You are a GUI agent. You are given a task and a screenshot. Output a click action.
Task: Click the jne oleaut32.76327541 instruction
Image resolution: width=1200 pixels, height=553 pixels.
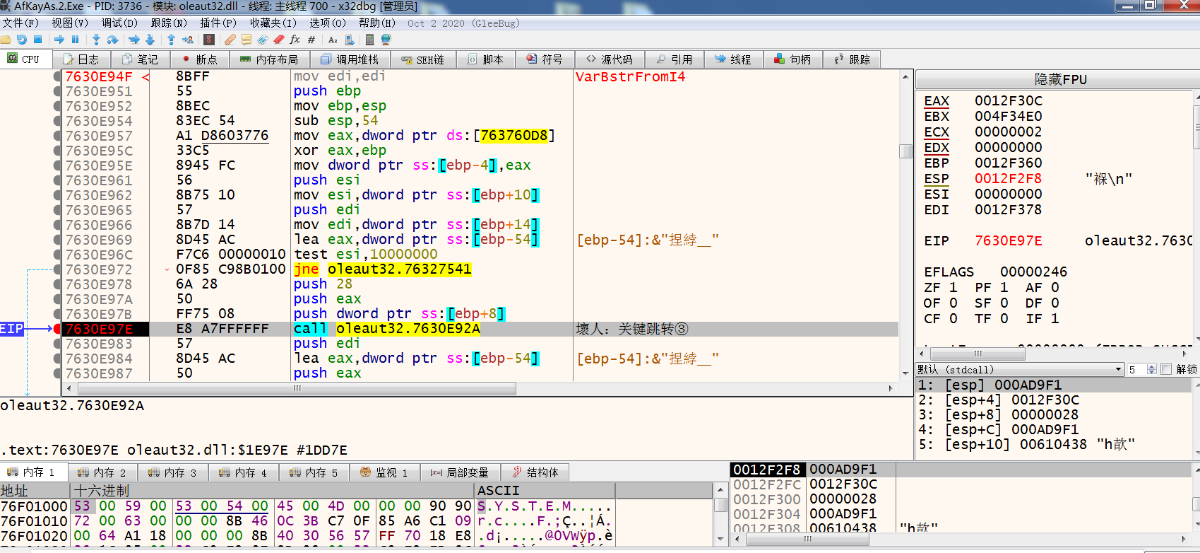382,269
